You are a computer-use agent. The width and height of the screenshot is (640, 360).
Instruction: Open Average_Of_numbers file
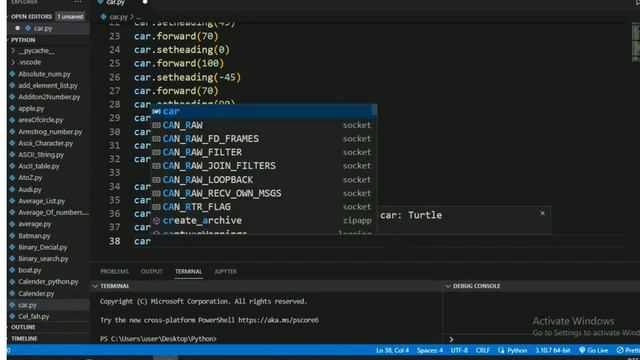pyautogui.click(x=53, y=212)
